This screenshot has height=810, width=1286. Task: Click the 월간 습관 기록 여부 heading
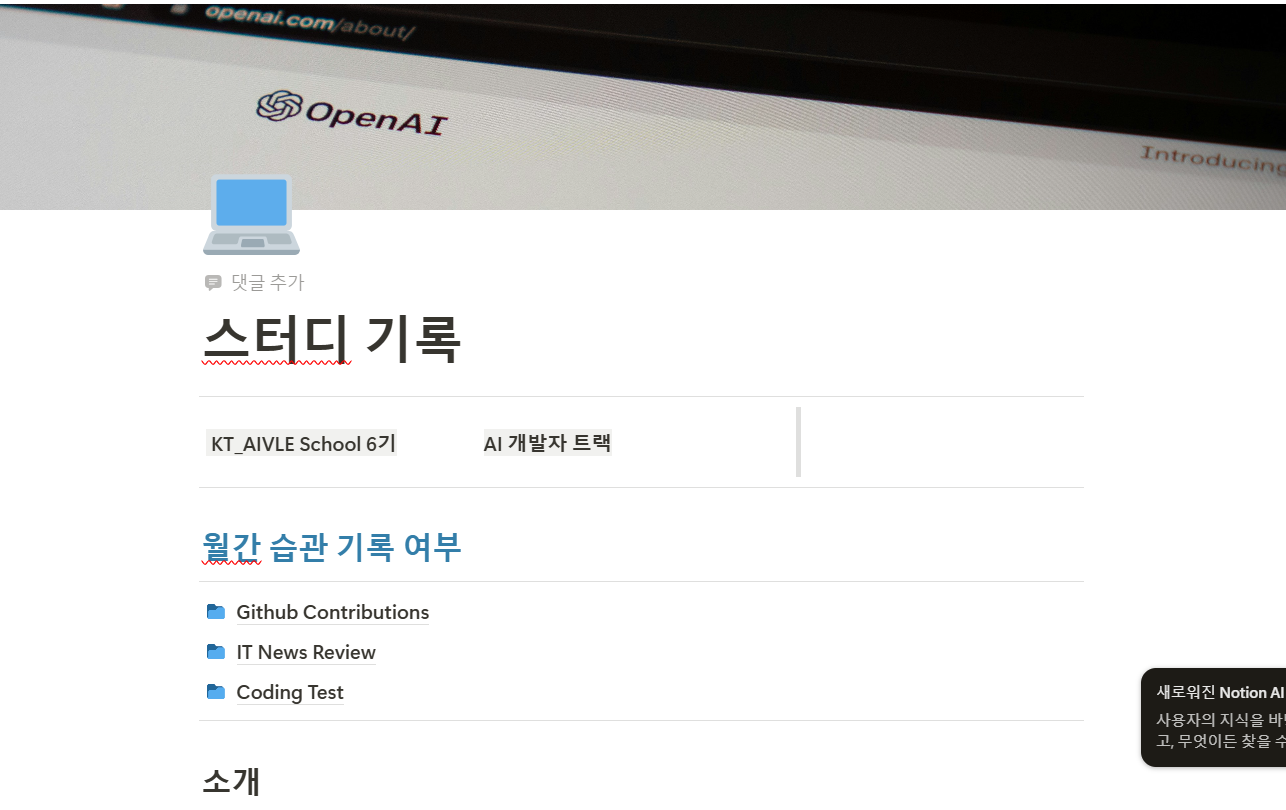coord(331,547)
